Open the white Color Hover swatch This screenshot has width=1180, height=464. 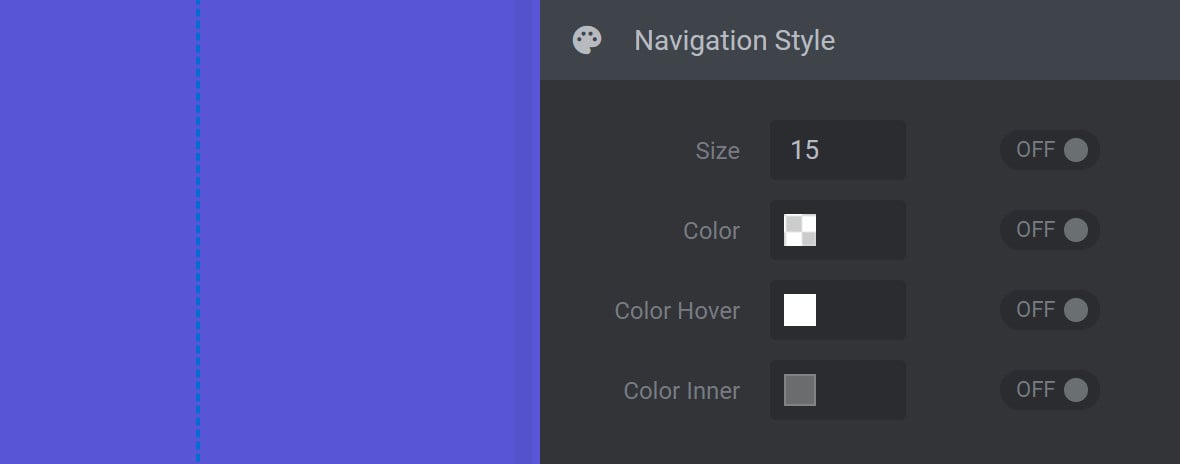[x=800, y=310]
